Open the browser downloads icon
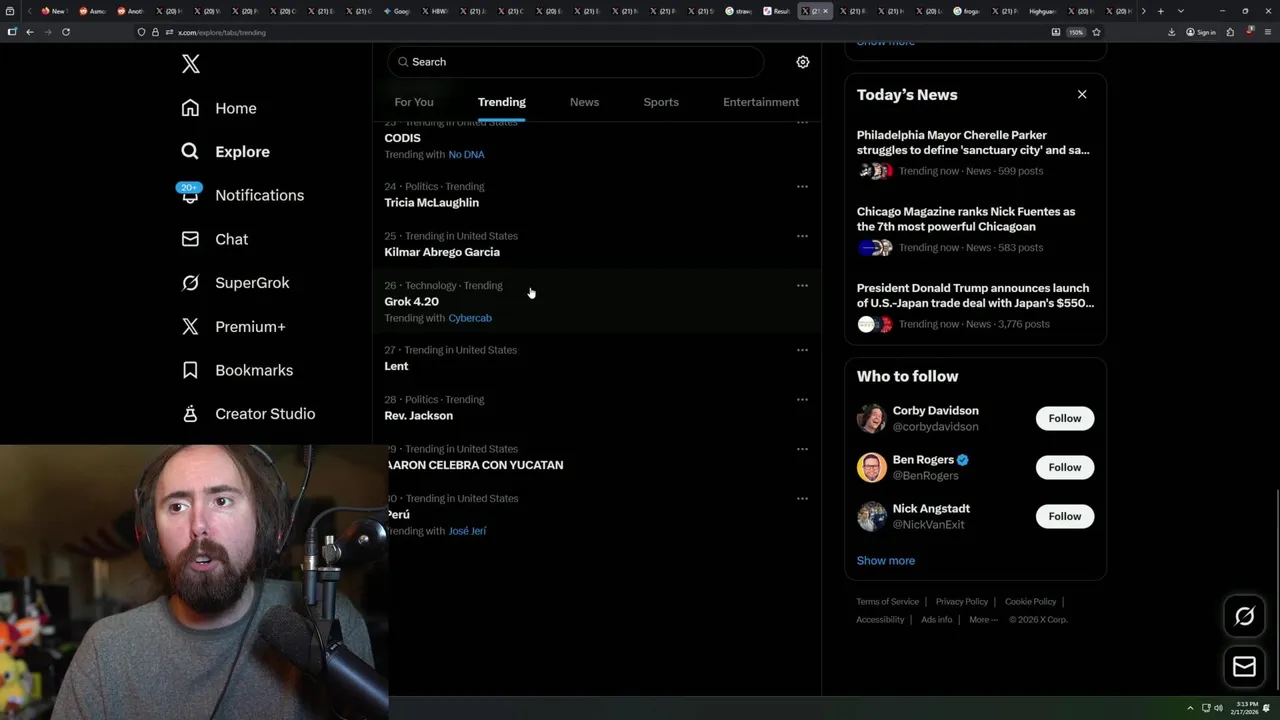 pyautogui.click(x=1171, y=32)
